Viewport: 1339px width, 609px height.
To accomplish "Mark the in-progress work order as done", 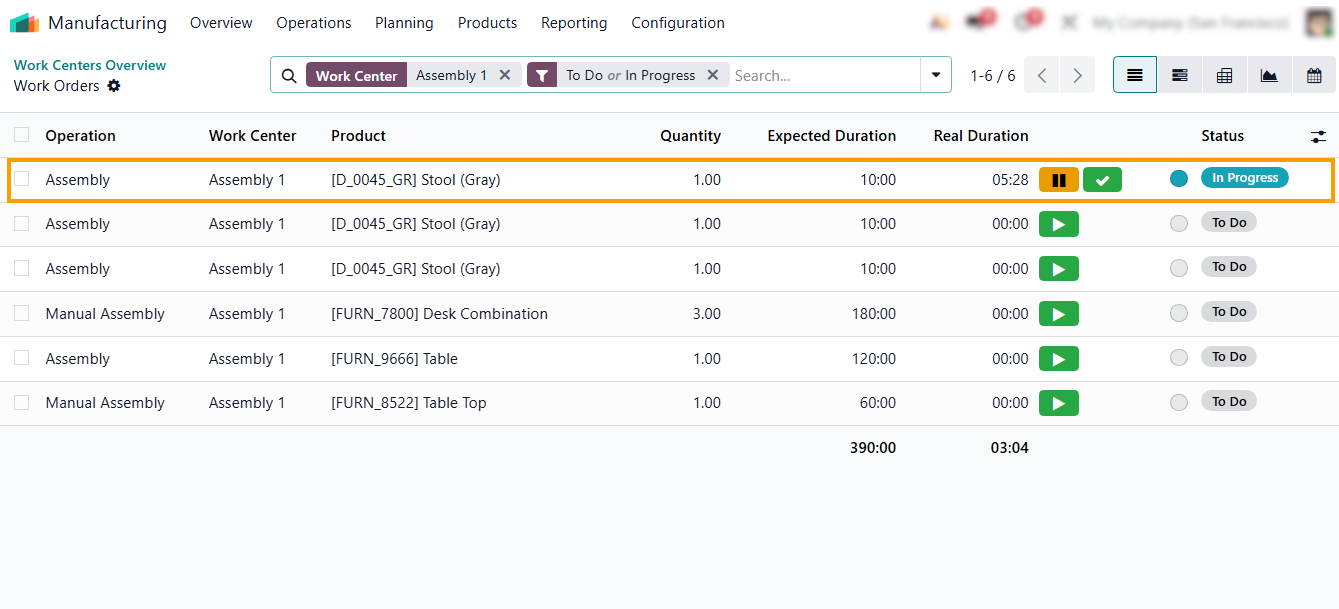I will click(x=1102, y=180).
